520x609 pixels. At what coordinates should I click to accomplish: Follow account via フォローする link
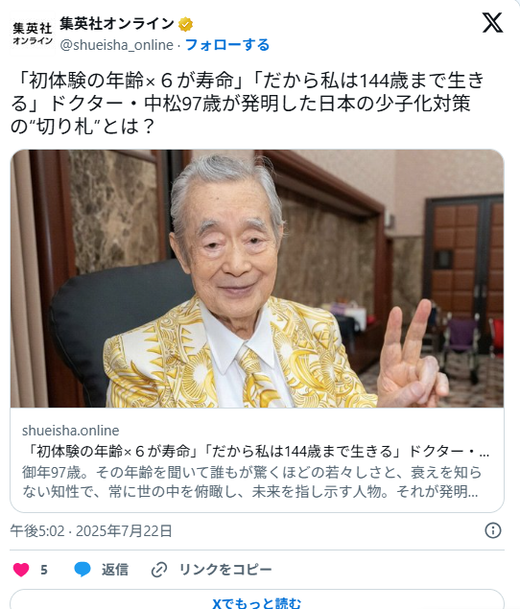227,45
